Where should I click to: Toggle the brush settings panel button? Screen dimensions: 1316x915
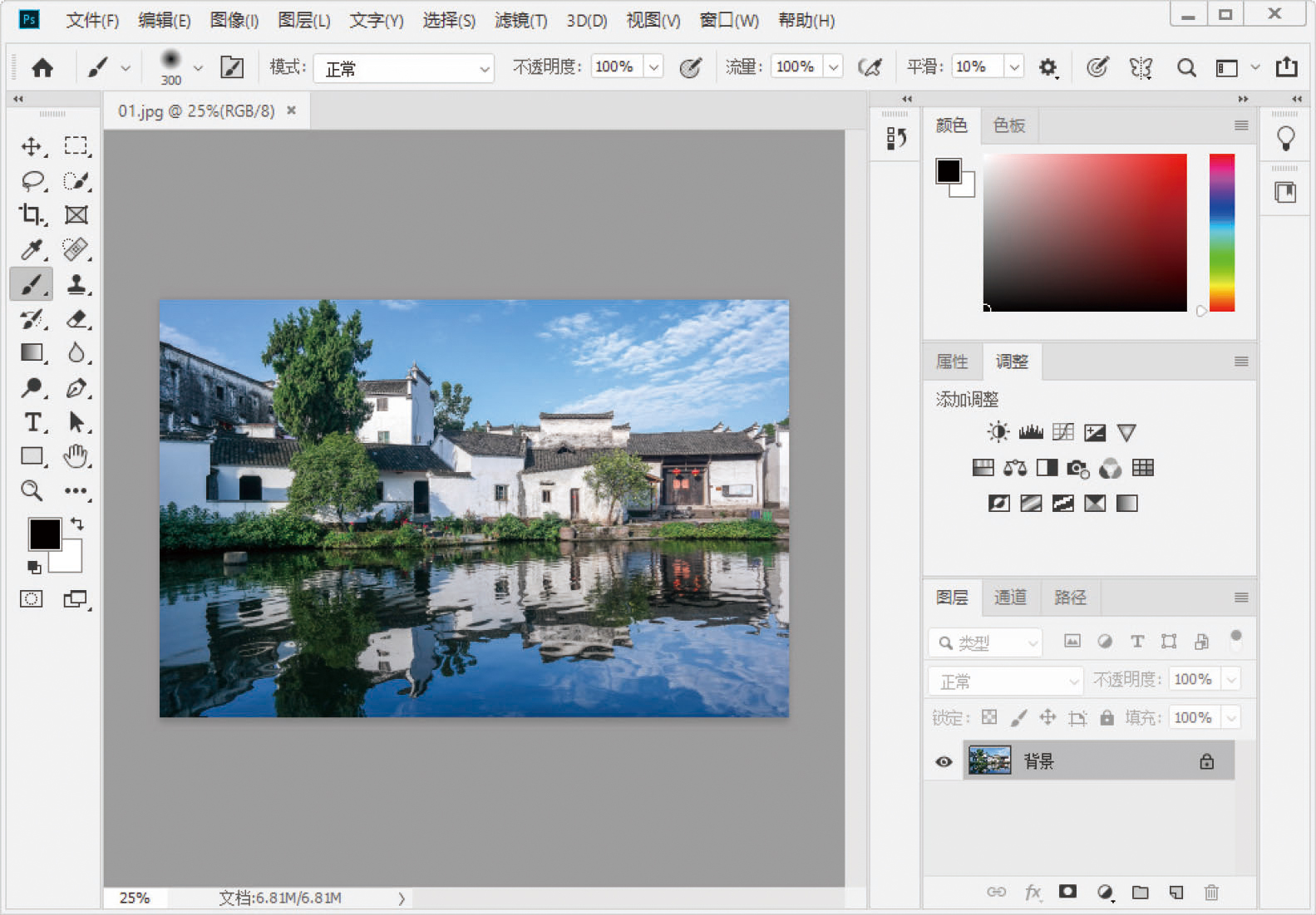232,67
